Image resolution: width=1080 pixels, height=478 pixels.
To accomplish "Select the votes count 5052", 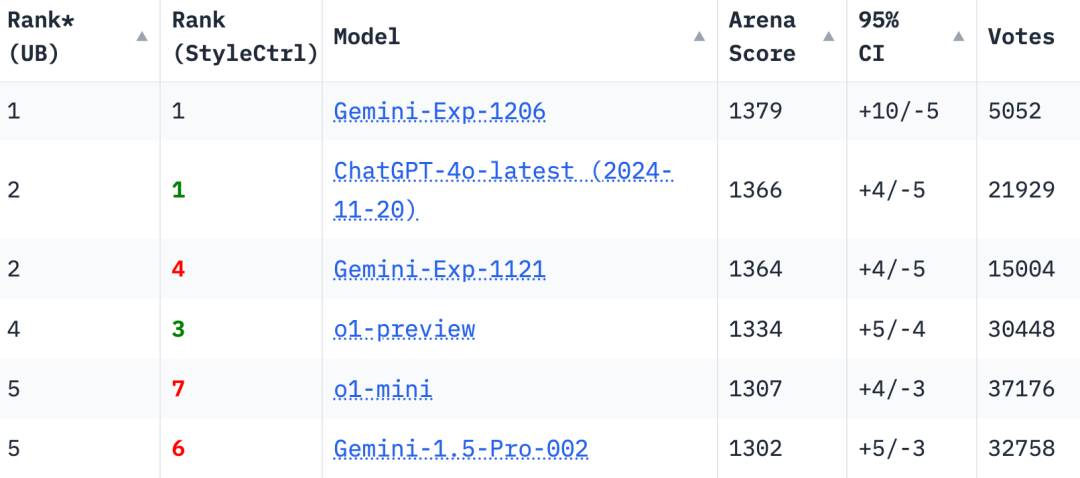I will pos(1015,111).
